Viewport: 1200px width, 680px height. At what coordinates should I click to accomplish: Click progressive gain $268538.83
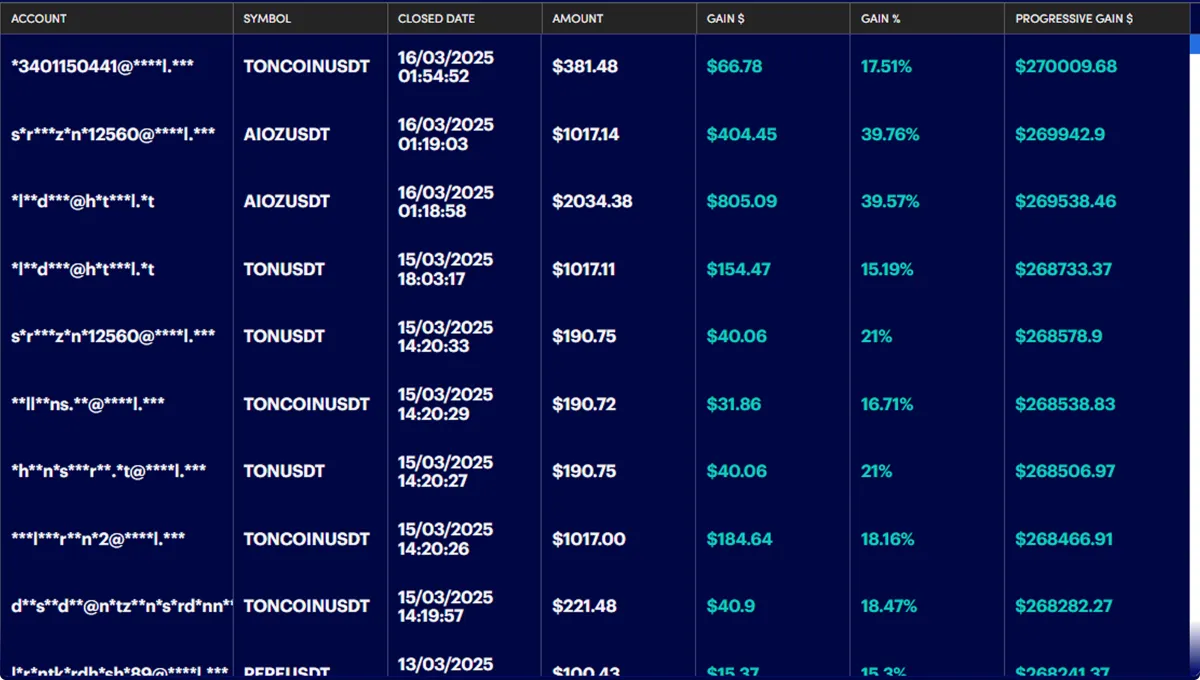(1065, 404)
